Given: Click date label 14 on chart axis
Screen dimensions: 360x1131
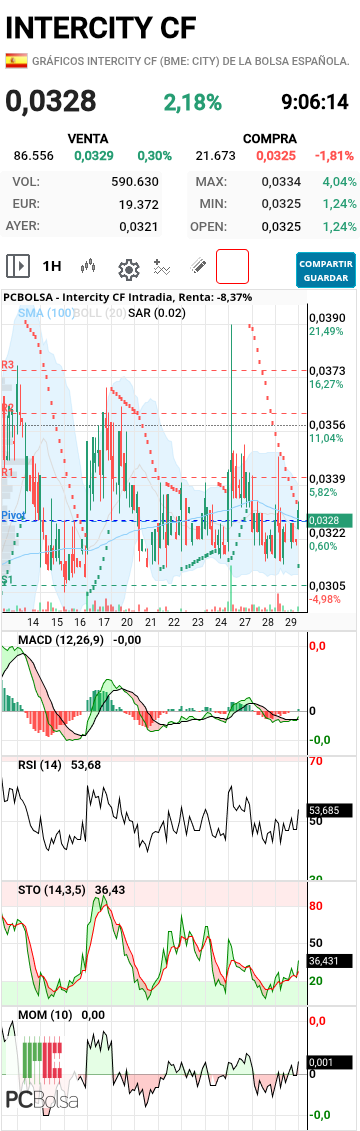Looking at the screenshot, I should coord(33,622).
